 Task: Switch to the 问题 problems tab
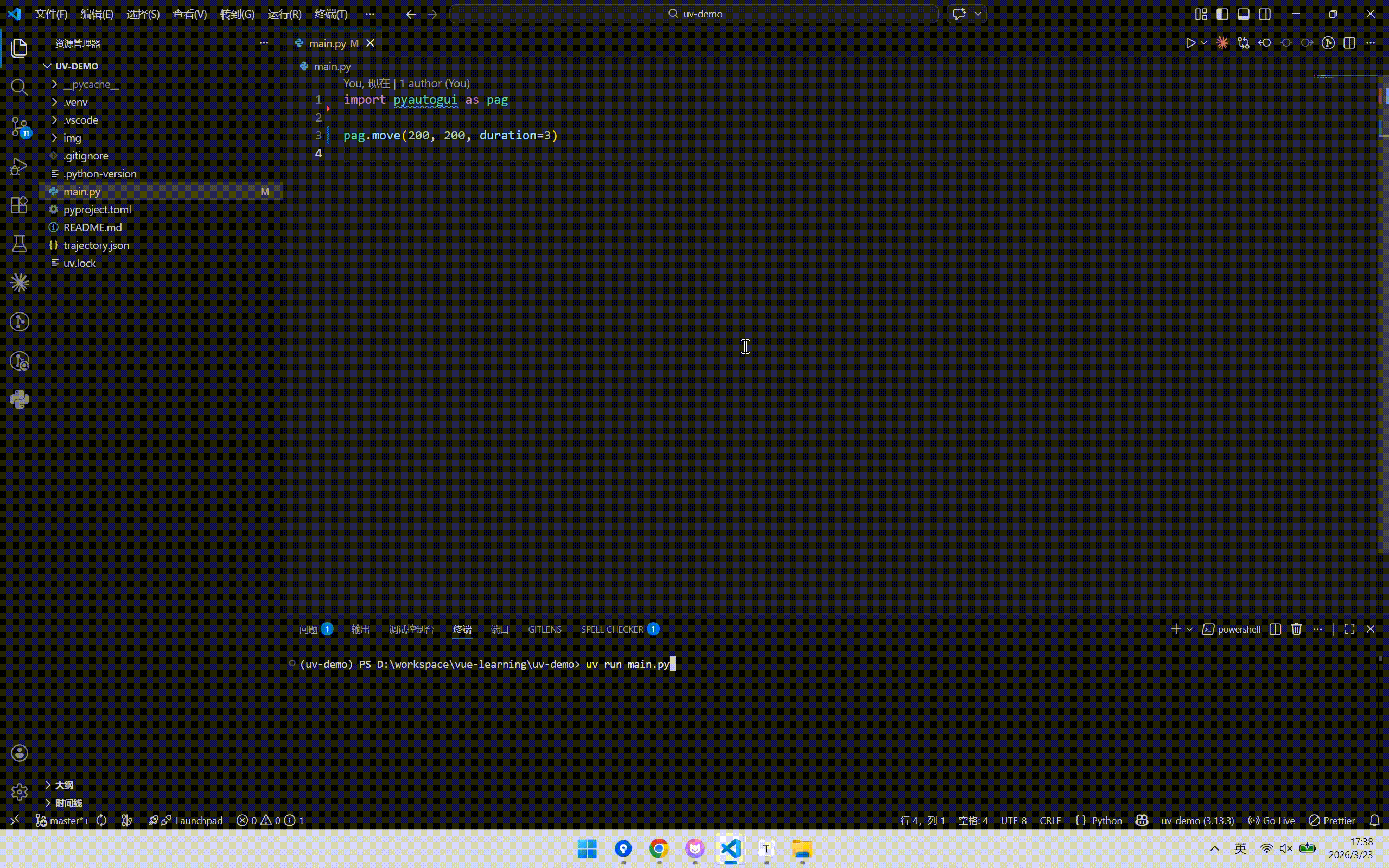[x=309, y=629]
